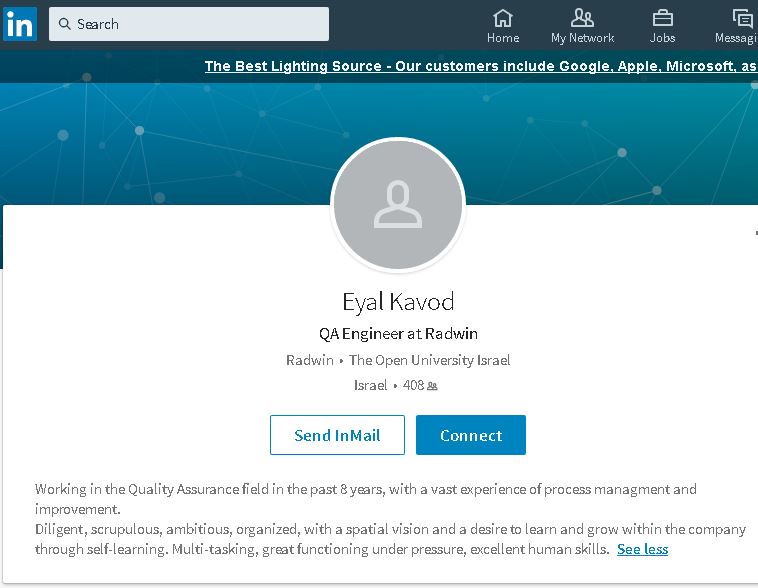Select The Open University Israel education text
Image resolution: width=758 pixels, height=588 pixels.
pyautogui.click(x=429, y=360)
